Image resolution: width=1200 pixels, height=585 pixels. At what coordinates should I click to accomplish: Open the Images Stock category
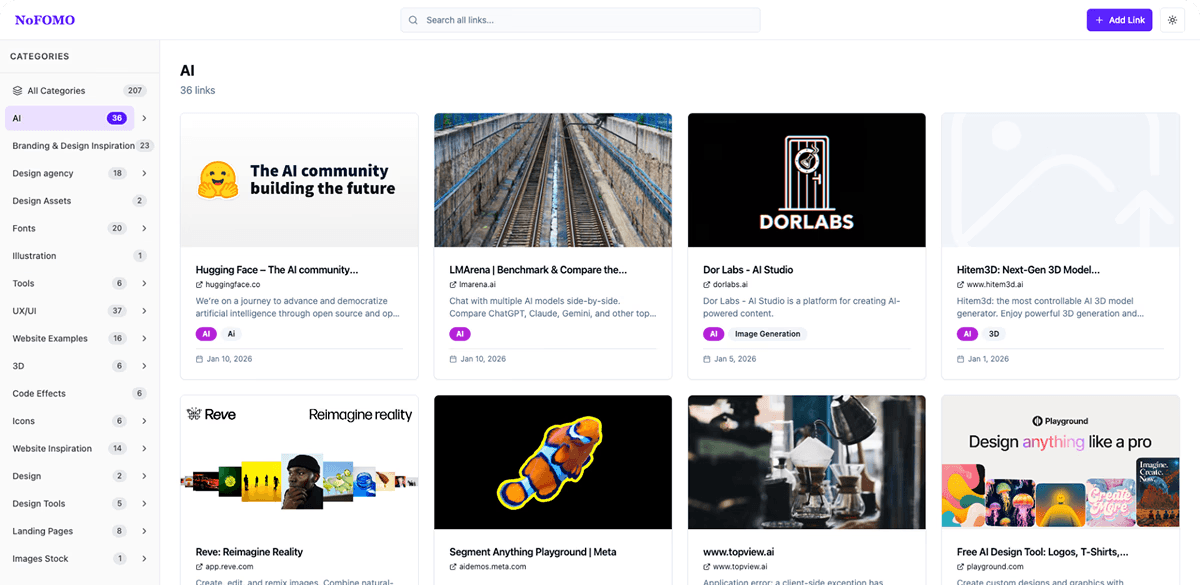pyautogui.click(x=69, y=558)
